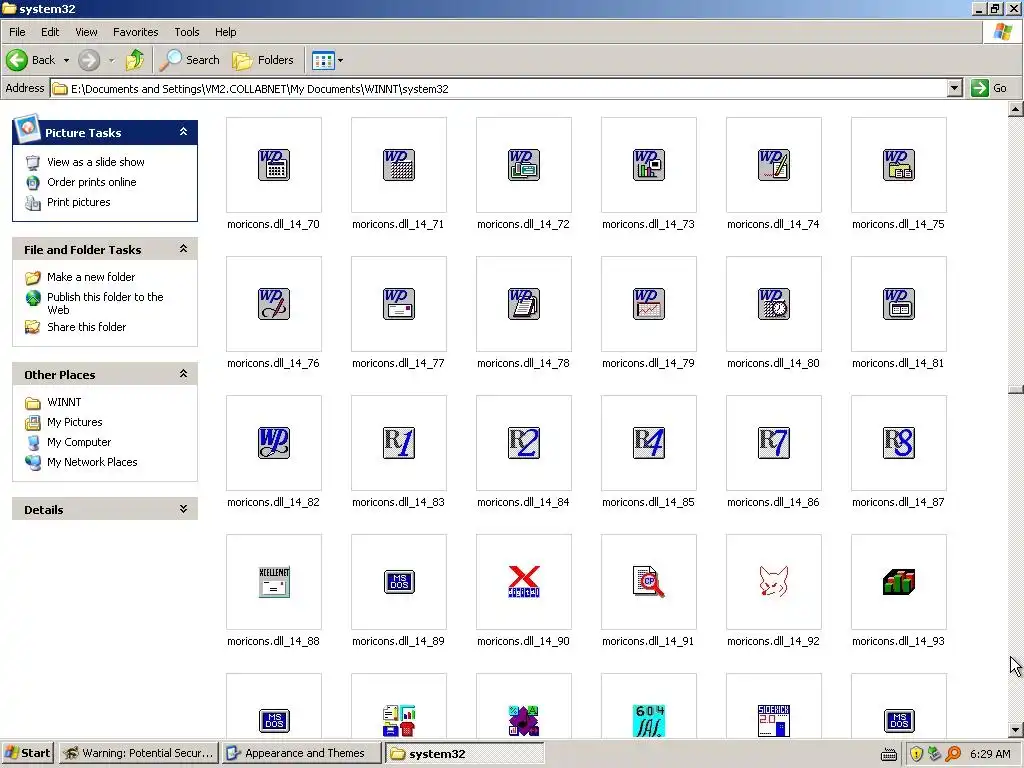Open the Tools menu
This screenshot has width=1024, height=768.
[x=187, y=32]
